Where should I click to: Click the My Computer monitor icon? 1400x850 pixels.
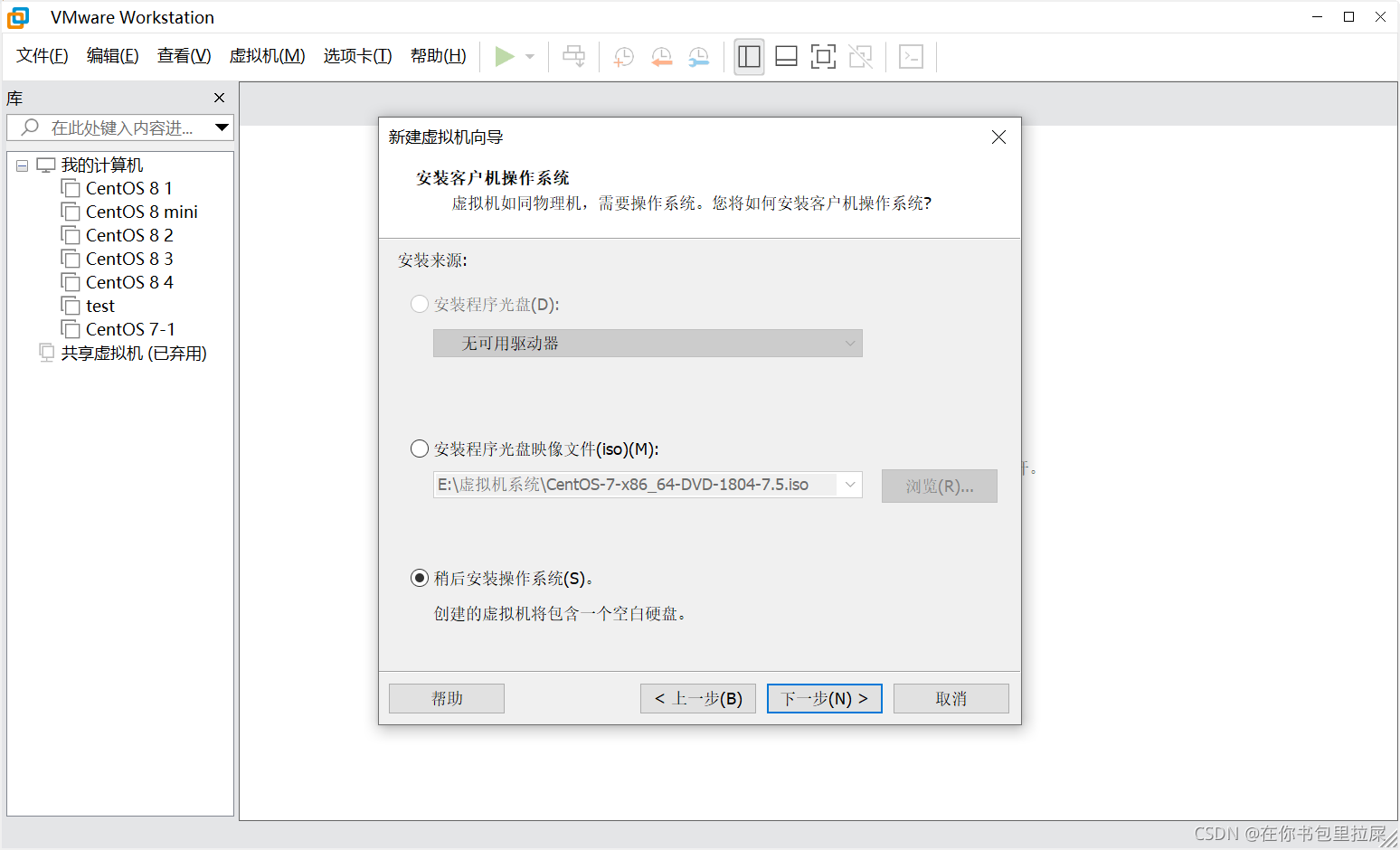coord(46,165)
